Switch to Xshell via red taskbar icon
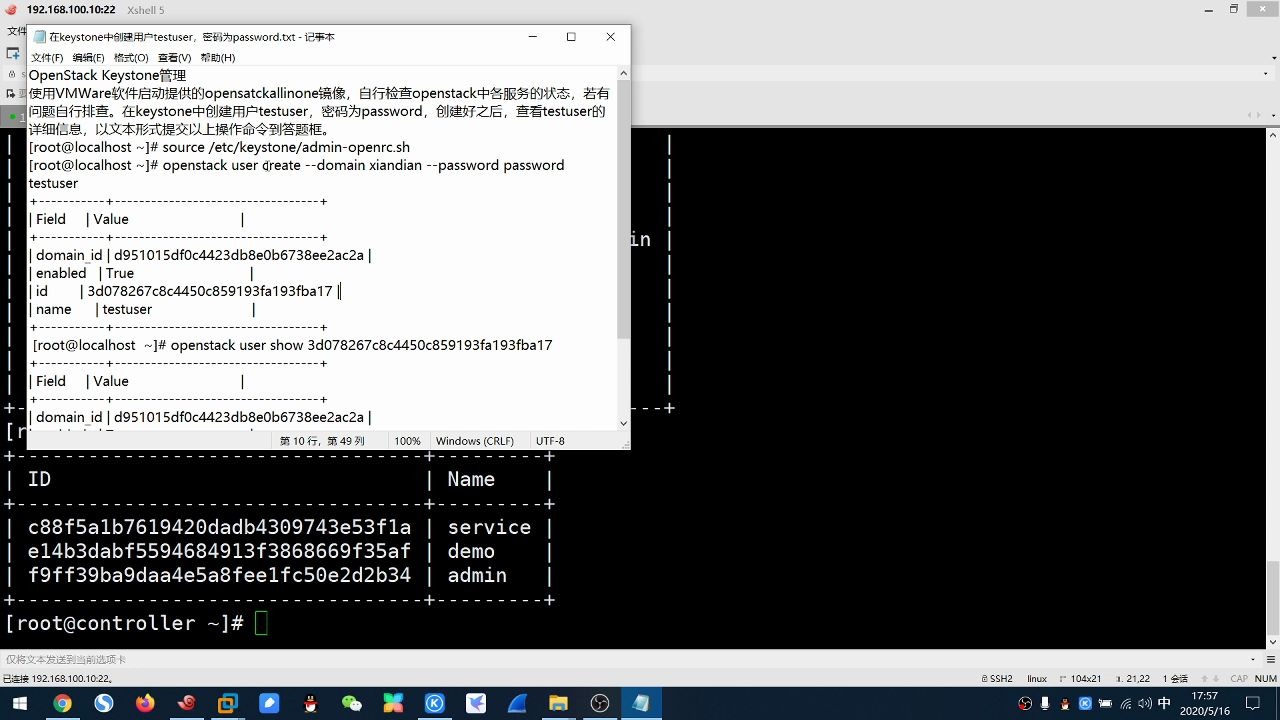This screenshot has width=1280, height=720. point(187,703)
